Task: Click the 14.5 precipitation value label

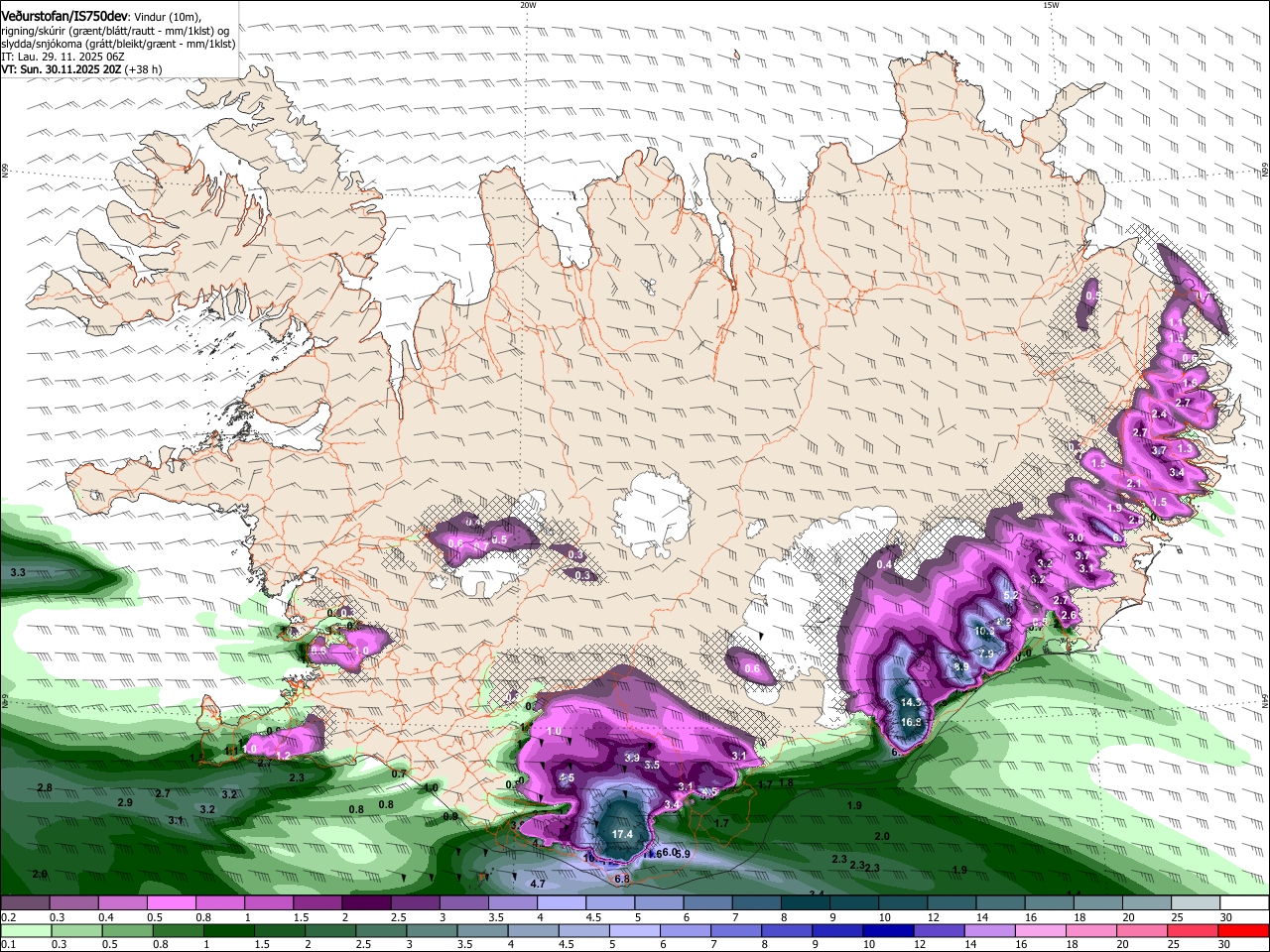Action: [911, 702]
